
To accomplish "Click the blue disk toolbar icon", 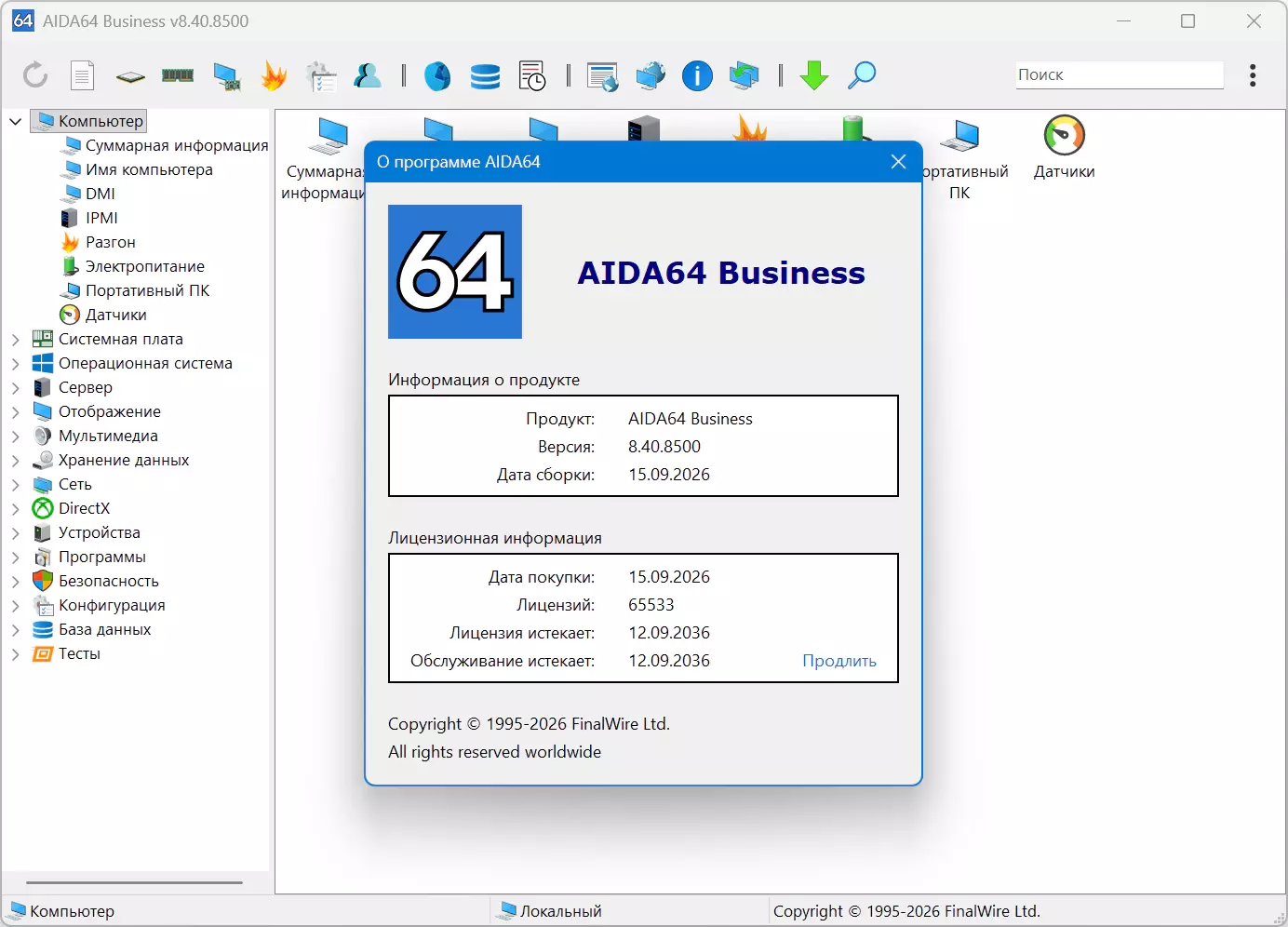I will [437, 75].
